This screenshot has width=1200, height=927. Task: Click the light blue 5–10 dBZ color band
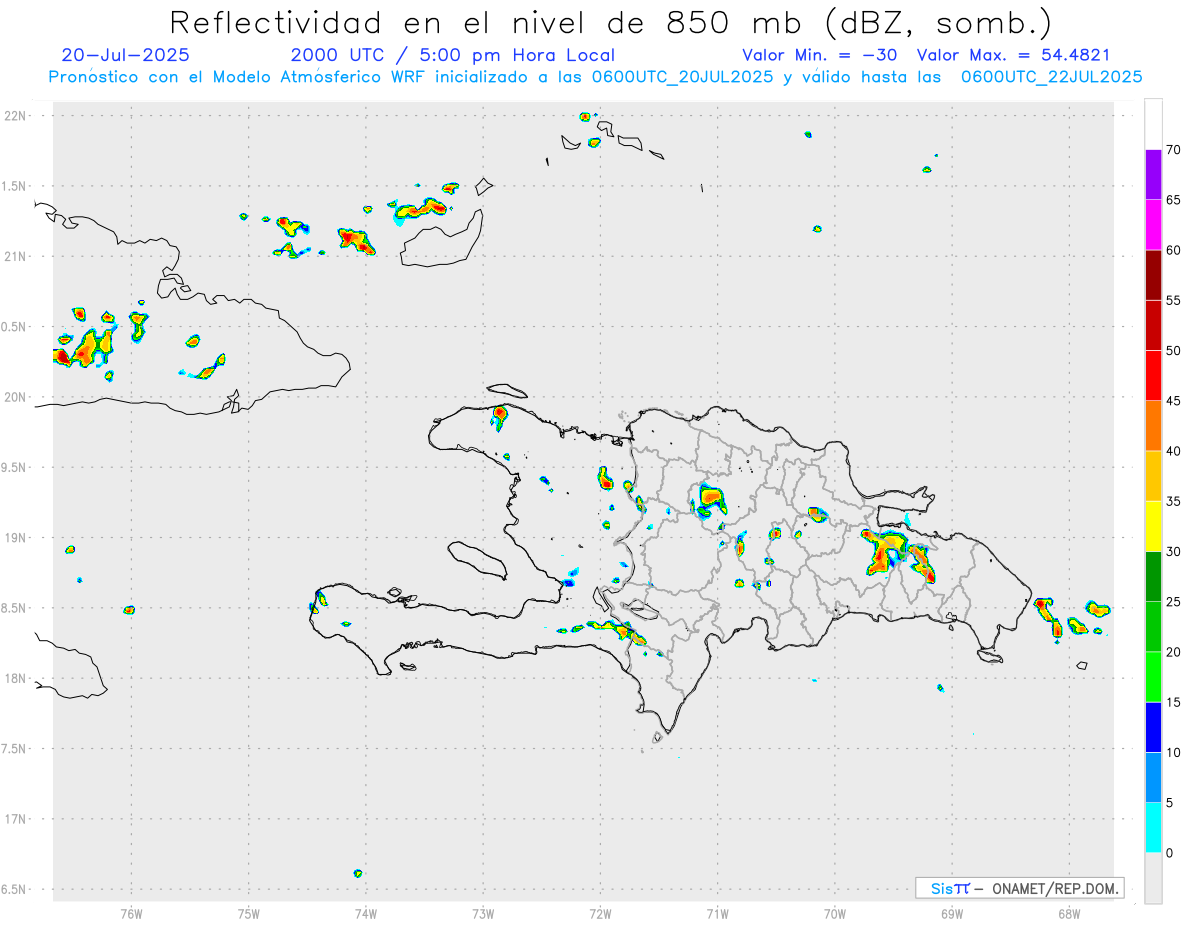click(1153, 777)
